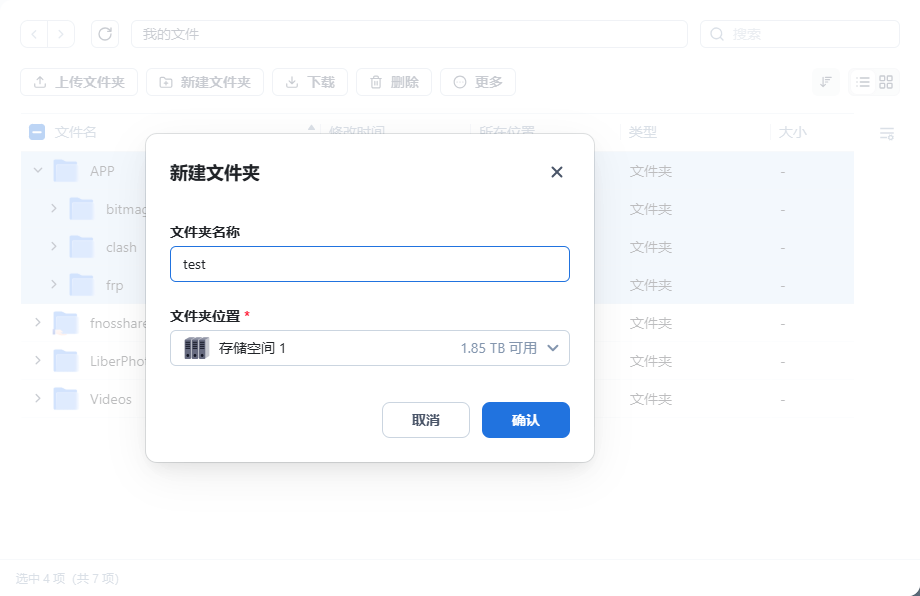
Task: Click the clash folder icon
Action: (82, 247)
